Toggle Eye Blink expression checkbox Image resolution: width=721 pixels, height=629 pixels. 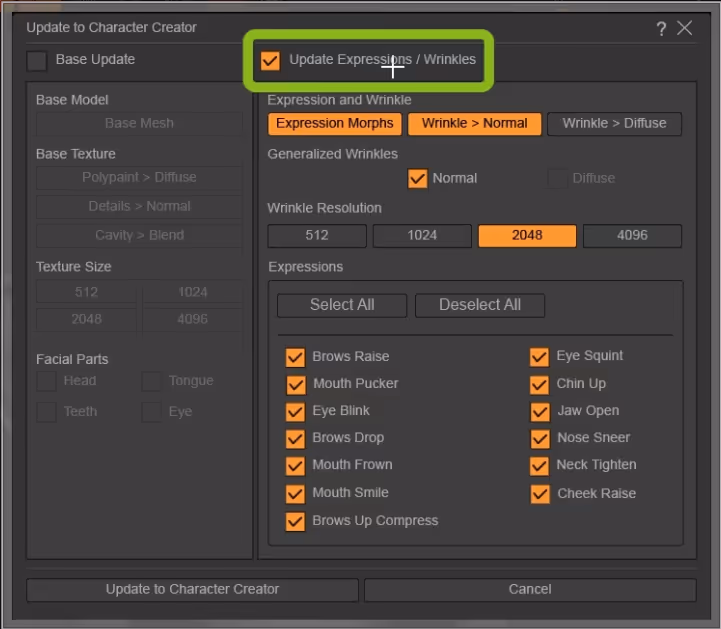(x=295, y=412)
